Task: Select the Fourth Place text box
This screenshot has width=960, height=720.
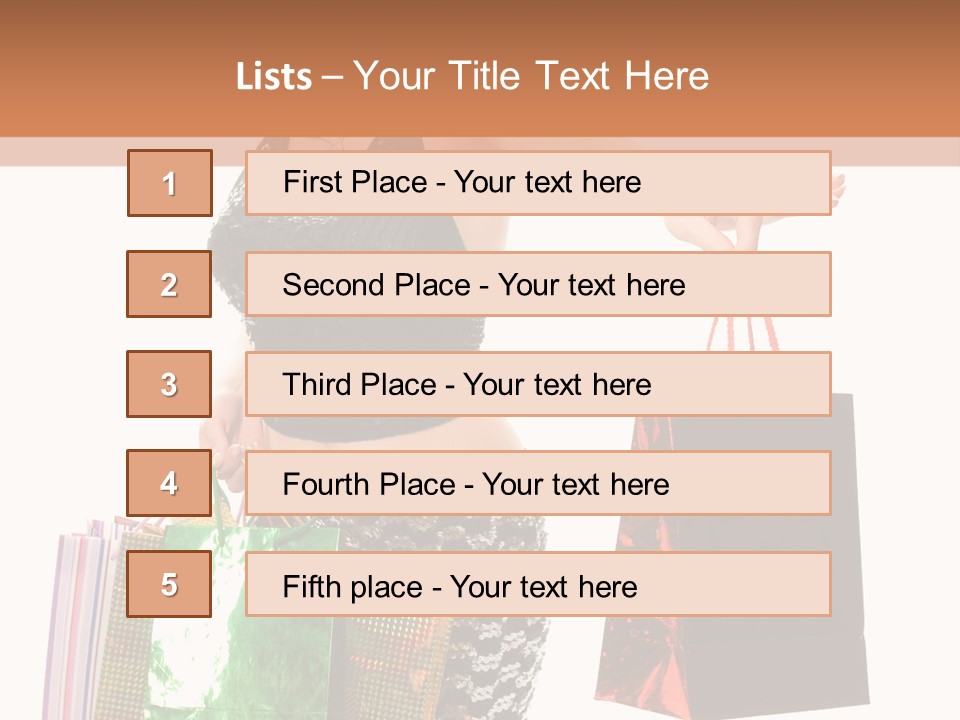Action: coord(538,483)
